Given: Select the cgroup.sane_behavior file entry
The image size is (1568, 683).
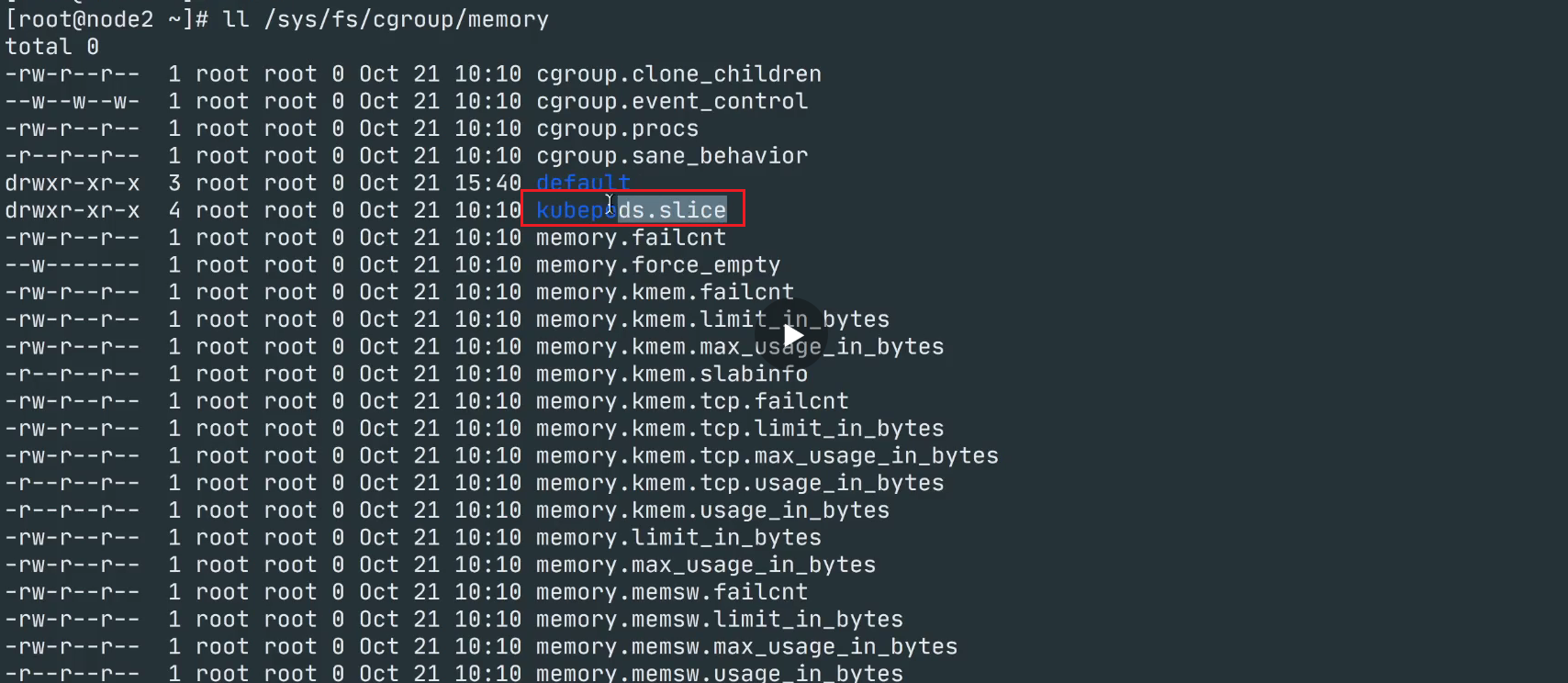Looking at the screenshot, I should tap(672, 156).
